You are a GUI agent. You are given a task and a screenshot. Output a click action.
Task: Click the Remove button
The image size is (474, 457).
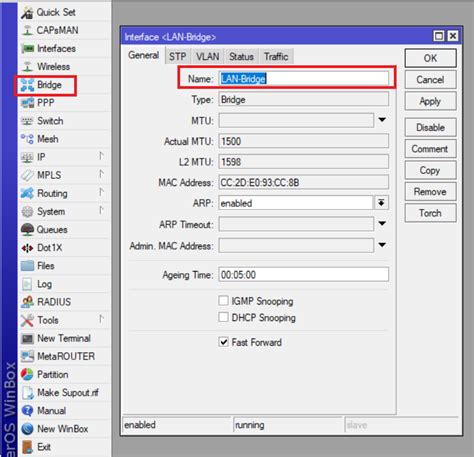[430, 192]
